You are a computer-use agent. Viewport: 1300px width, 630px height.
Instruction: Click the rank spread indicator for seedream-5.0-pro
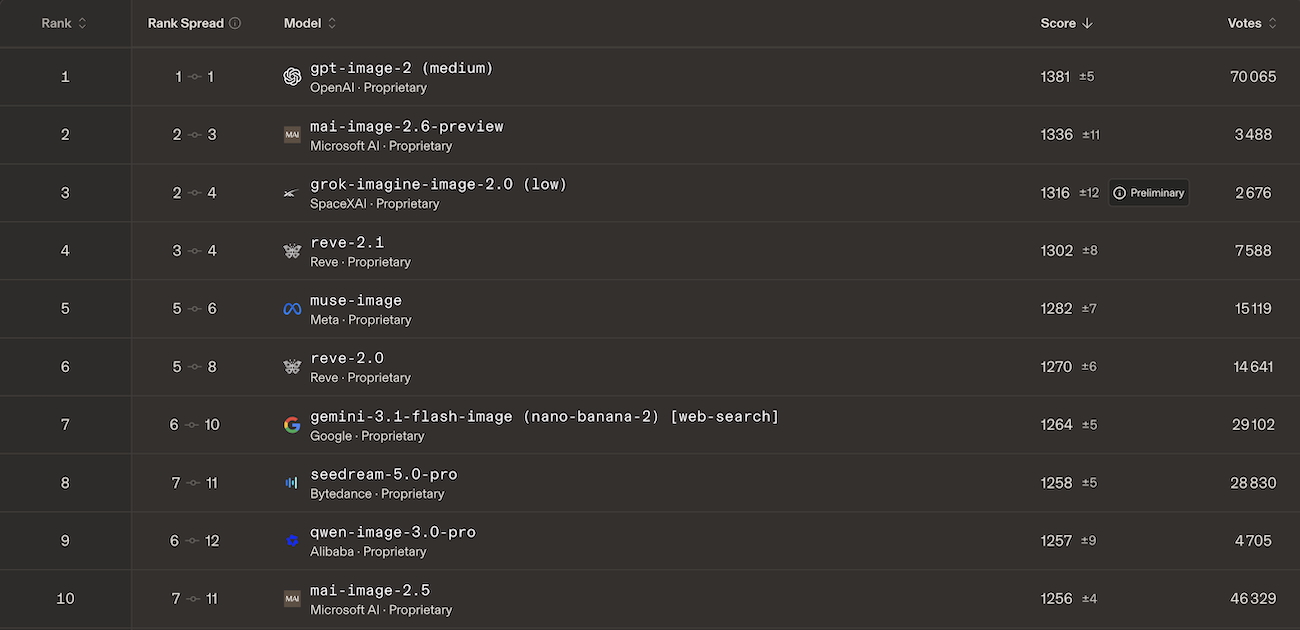click(194, 483)
